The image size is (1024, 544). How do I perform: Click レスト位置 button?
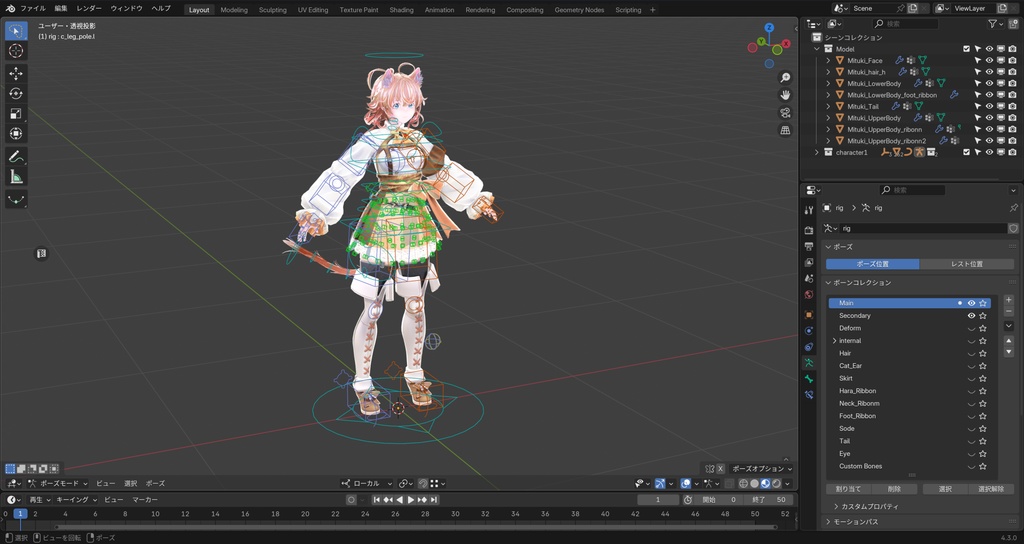point(966,264)
